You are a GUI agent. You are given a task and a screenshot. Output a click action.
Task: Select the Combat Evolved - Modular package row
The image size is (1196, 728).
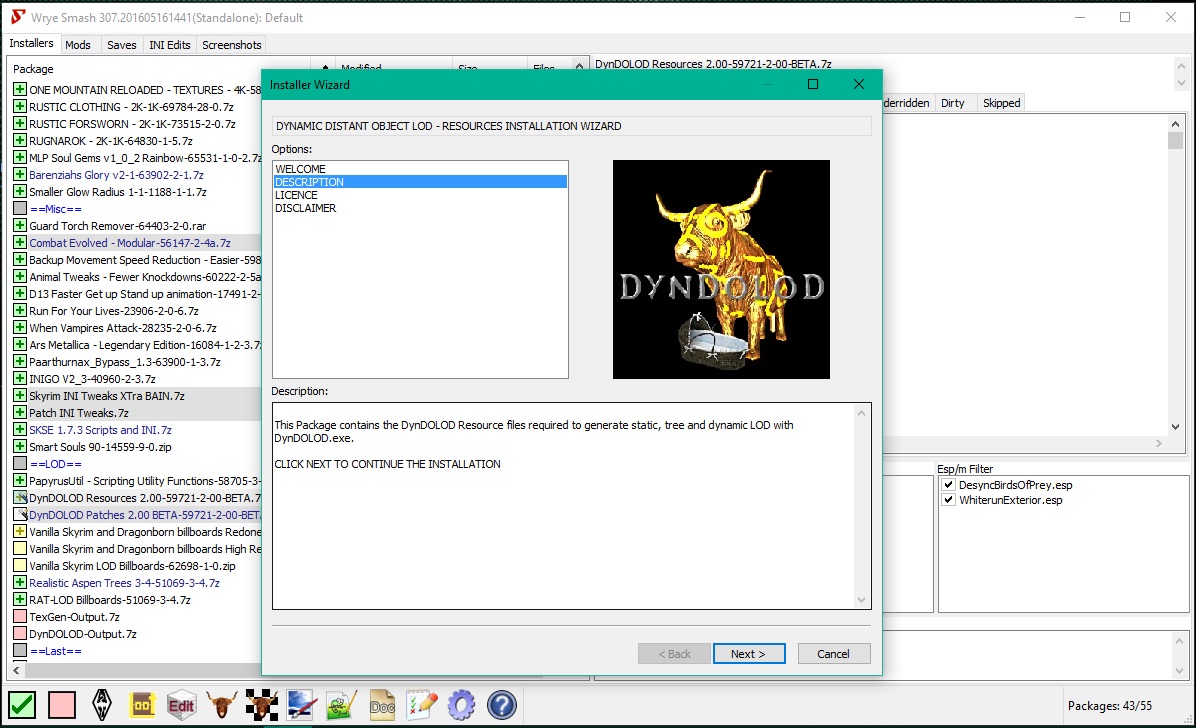click(137, 243)
